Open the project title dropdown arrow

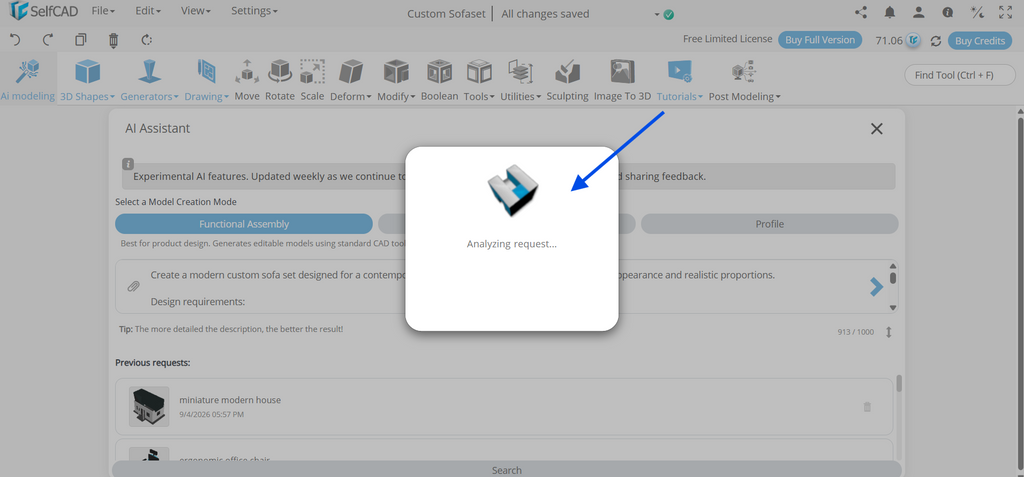(656, 14)
